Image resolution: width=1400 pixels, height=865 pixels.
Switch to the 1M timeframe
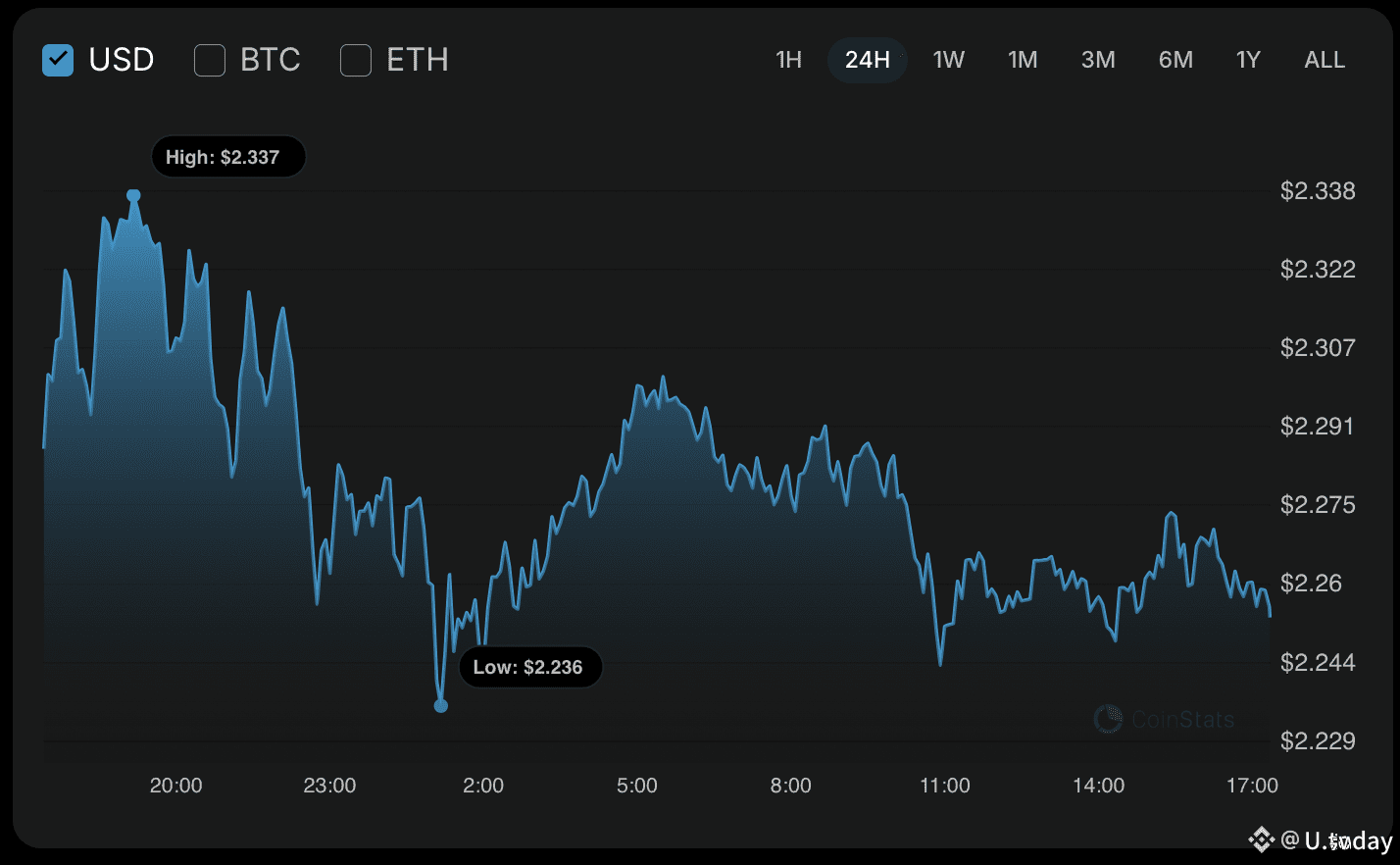pyautogui.click(x=1023, y=60)
